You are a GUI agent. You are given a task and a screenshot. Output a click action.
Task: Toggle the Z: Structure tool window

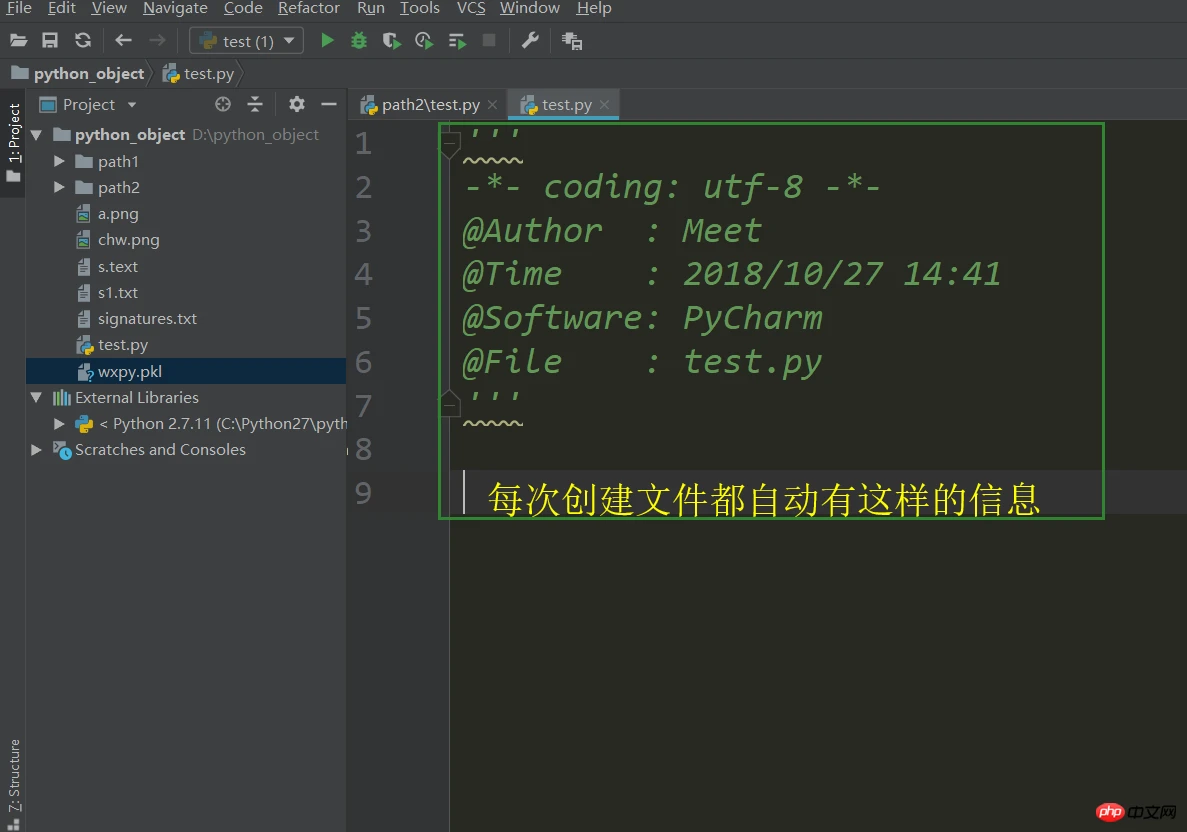13,784
